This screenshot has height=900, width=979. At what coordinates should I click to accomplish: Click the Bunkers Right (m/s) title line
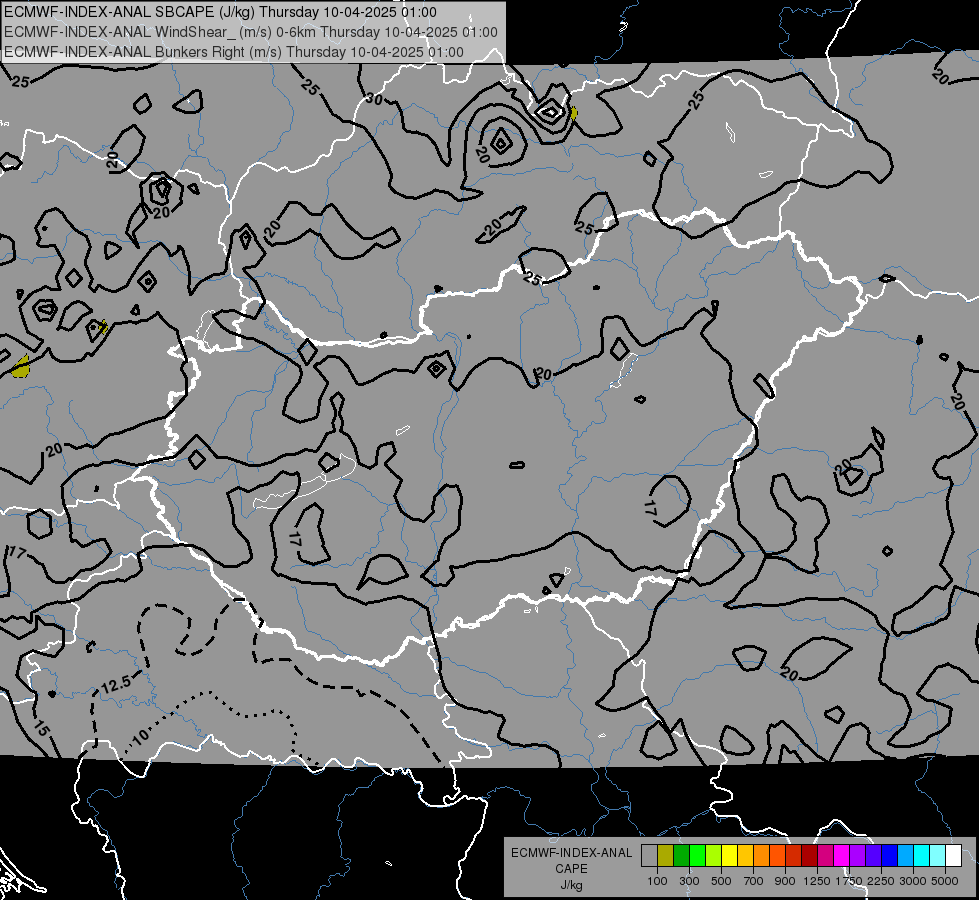234,52
